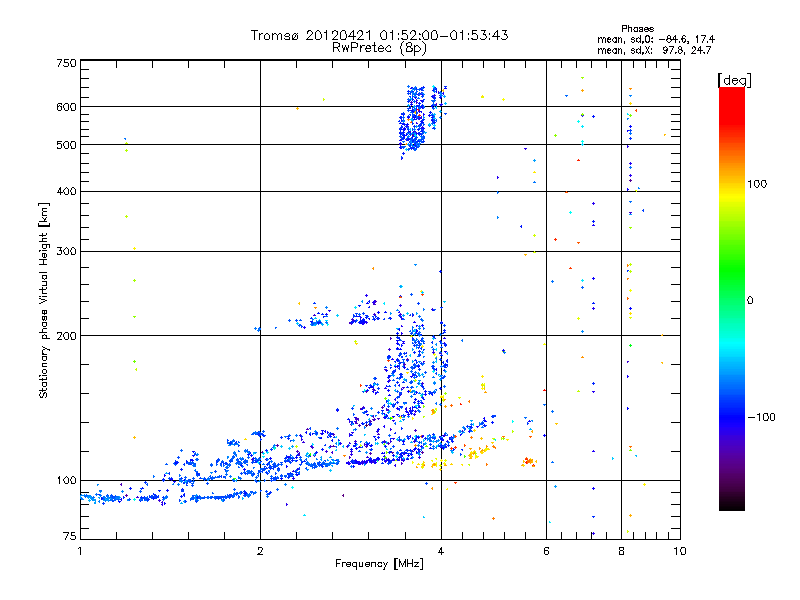Click the y-axis label '200'
The height and width of the screenshot is (600, 800).
click(x=66, y=336)
